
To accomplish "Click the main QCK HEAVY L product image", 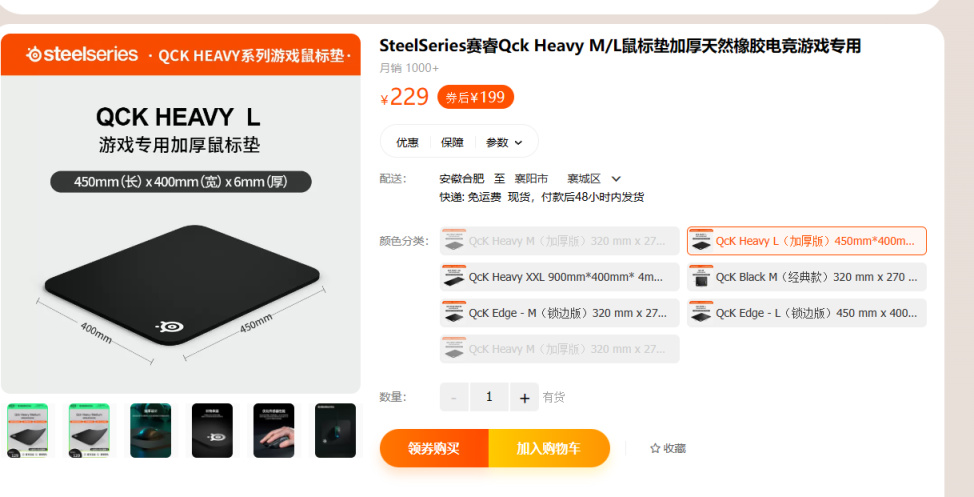I will (x=181, y=214).
